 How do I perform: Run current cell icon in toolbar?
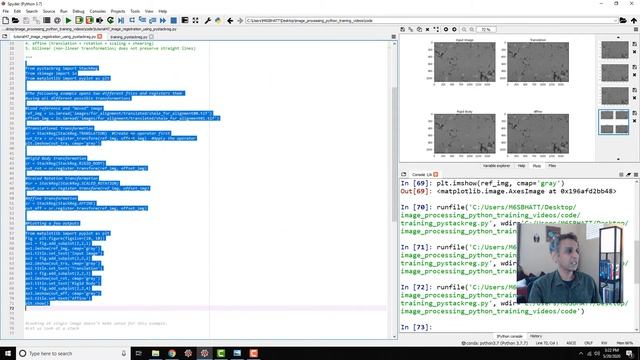tap(79, 20)
